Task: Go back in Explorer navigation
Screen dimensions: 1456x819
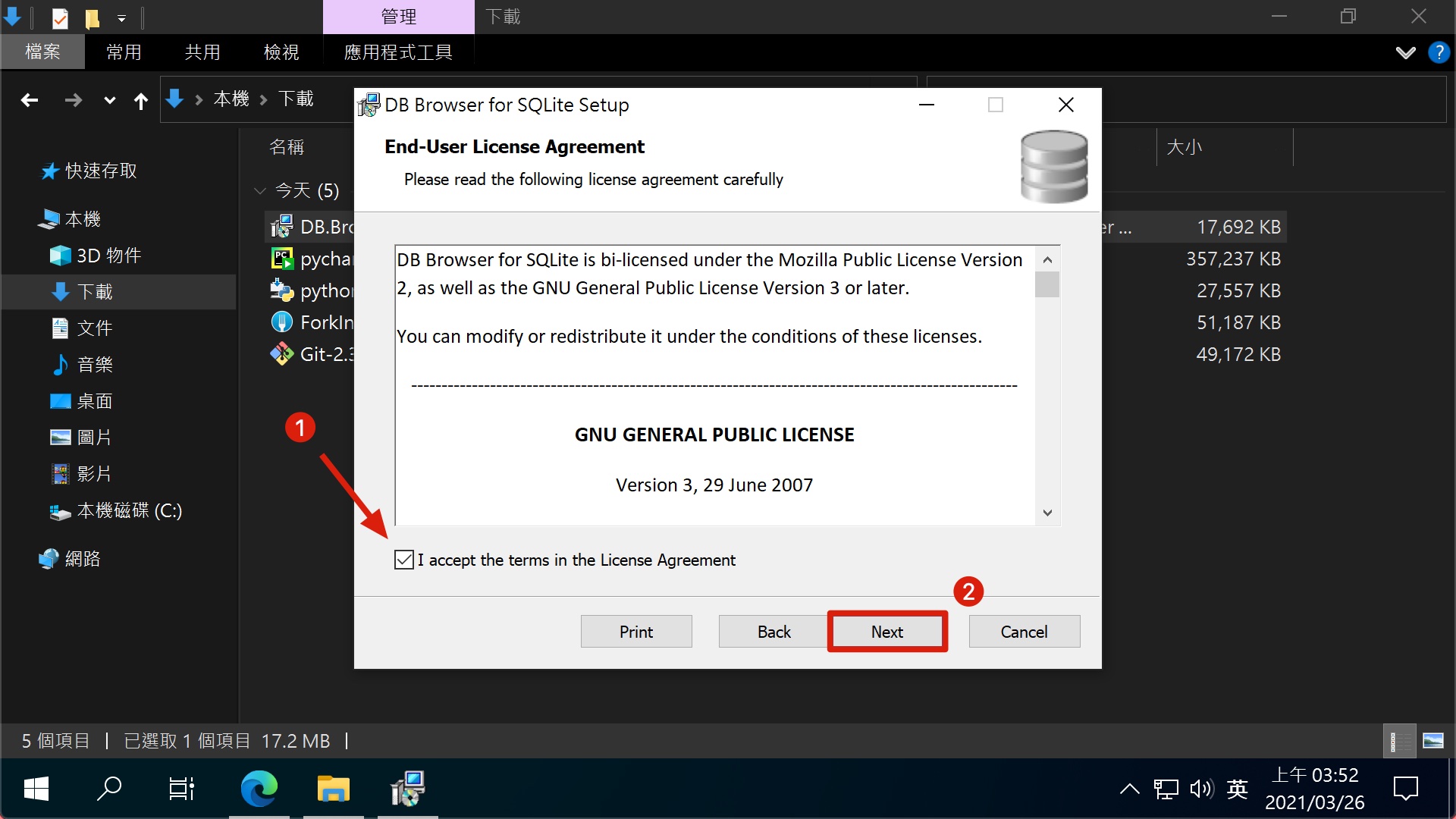Action: [30, 100]
